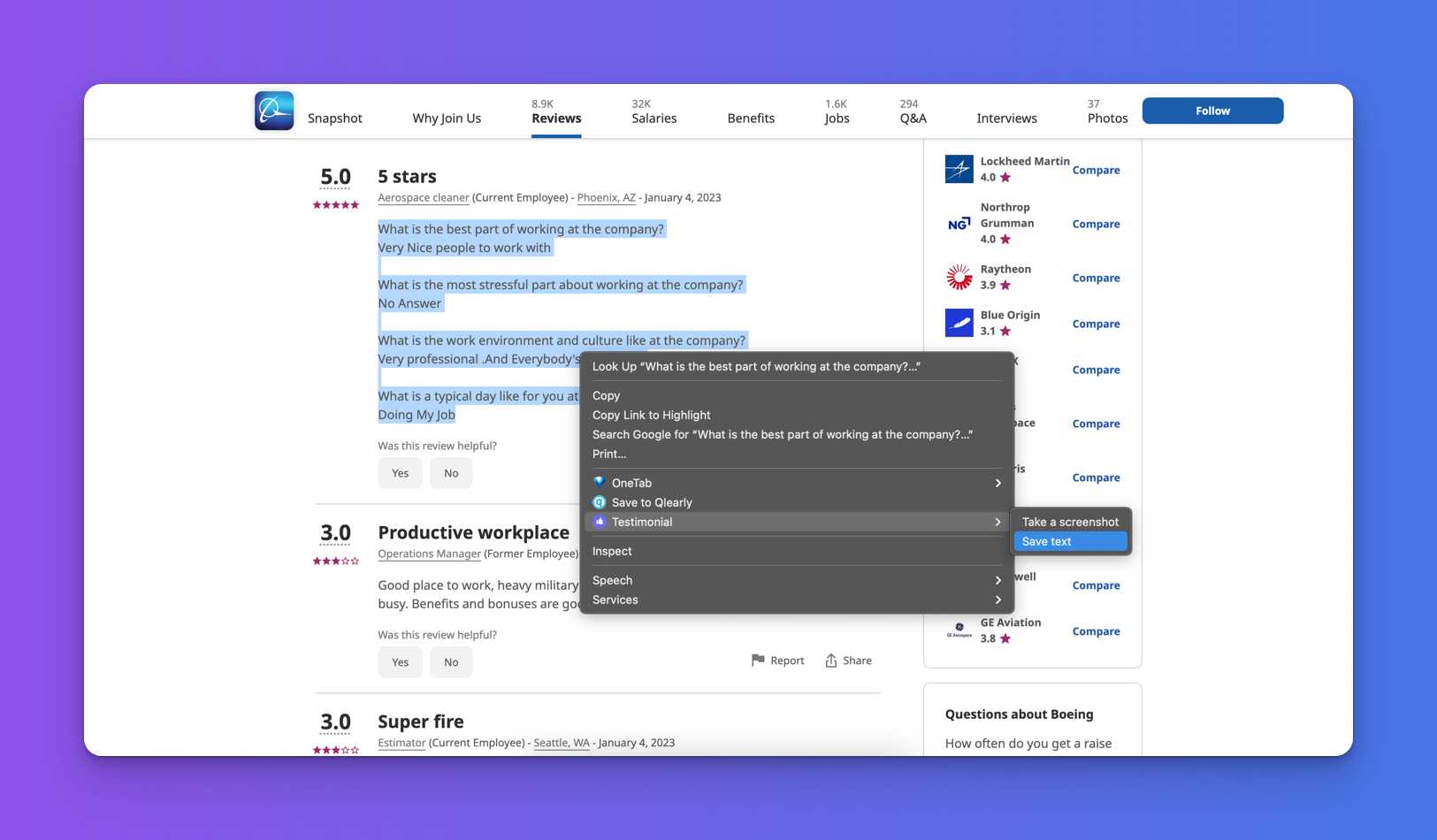Expand the OneTab submenu

(997, 483)
